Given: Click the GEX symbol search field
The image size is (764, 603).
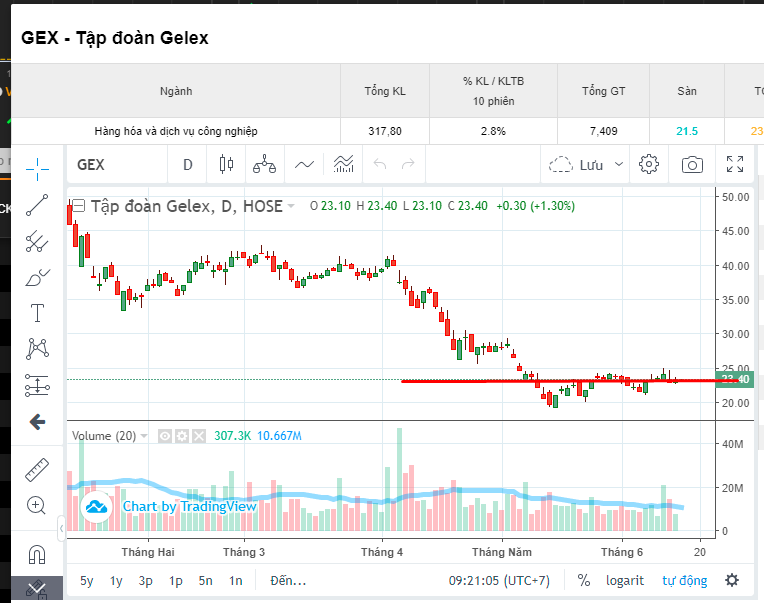Looking at the screenshot, I should pyautogui.click(x=116, y=165).
